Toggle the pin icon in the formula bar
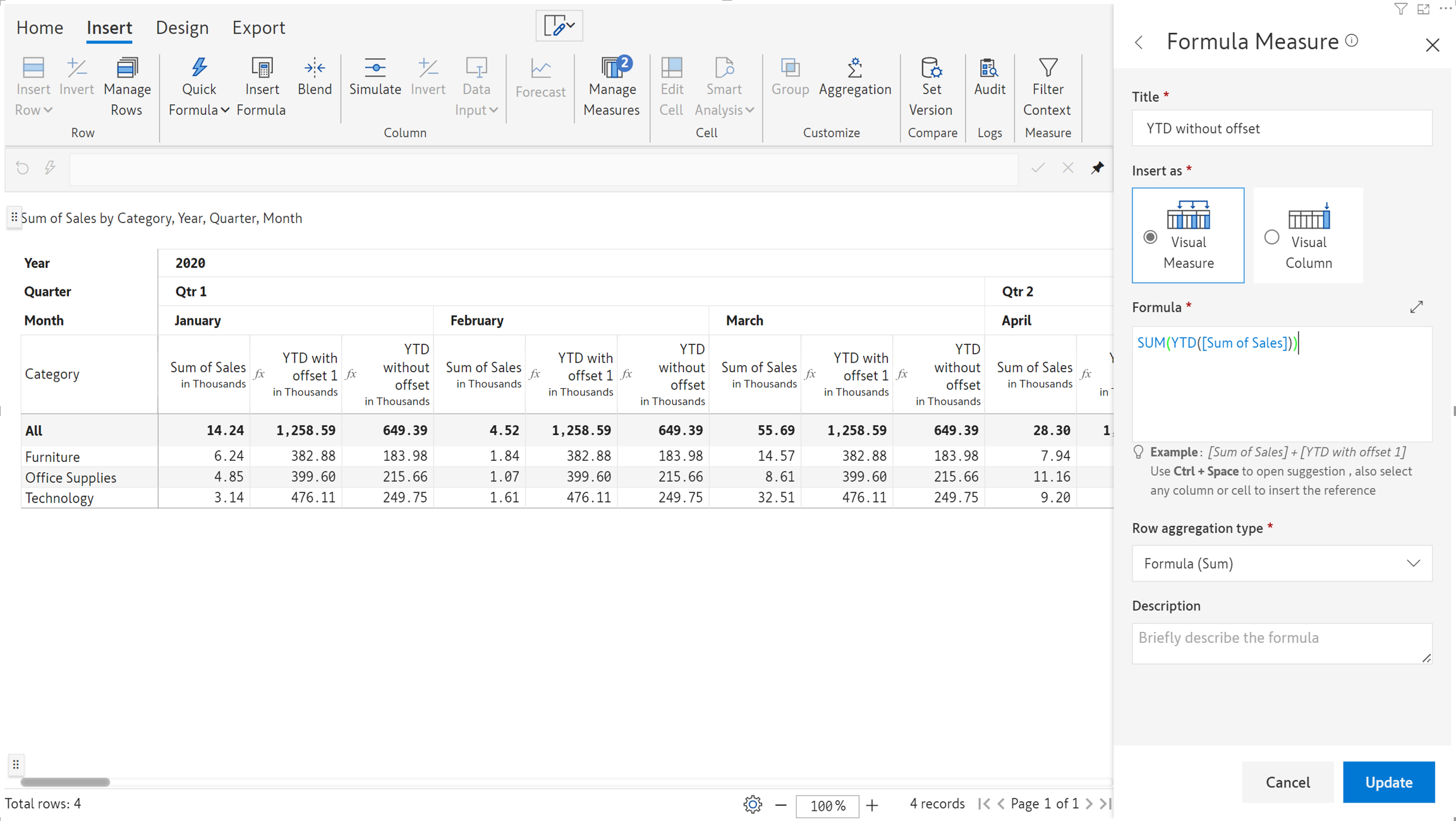The width and height of the screenshot is (1456, 821). 1097,168
